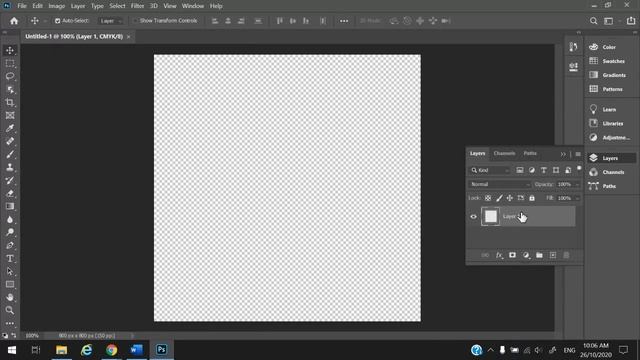Open the Fill dropdown arrow
The image size is (640, 360).
click(578, 198)
